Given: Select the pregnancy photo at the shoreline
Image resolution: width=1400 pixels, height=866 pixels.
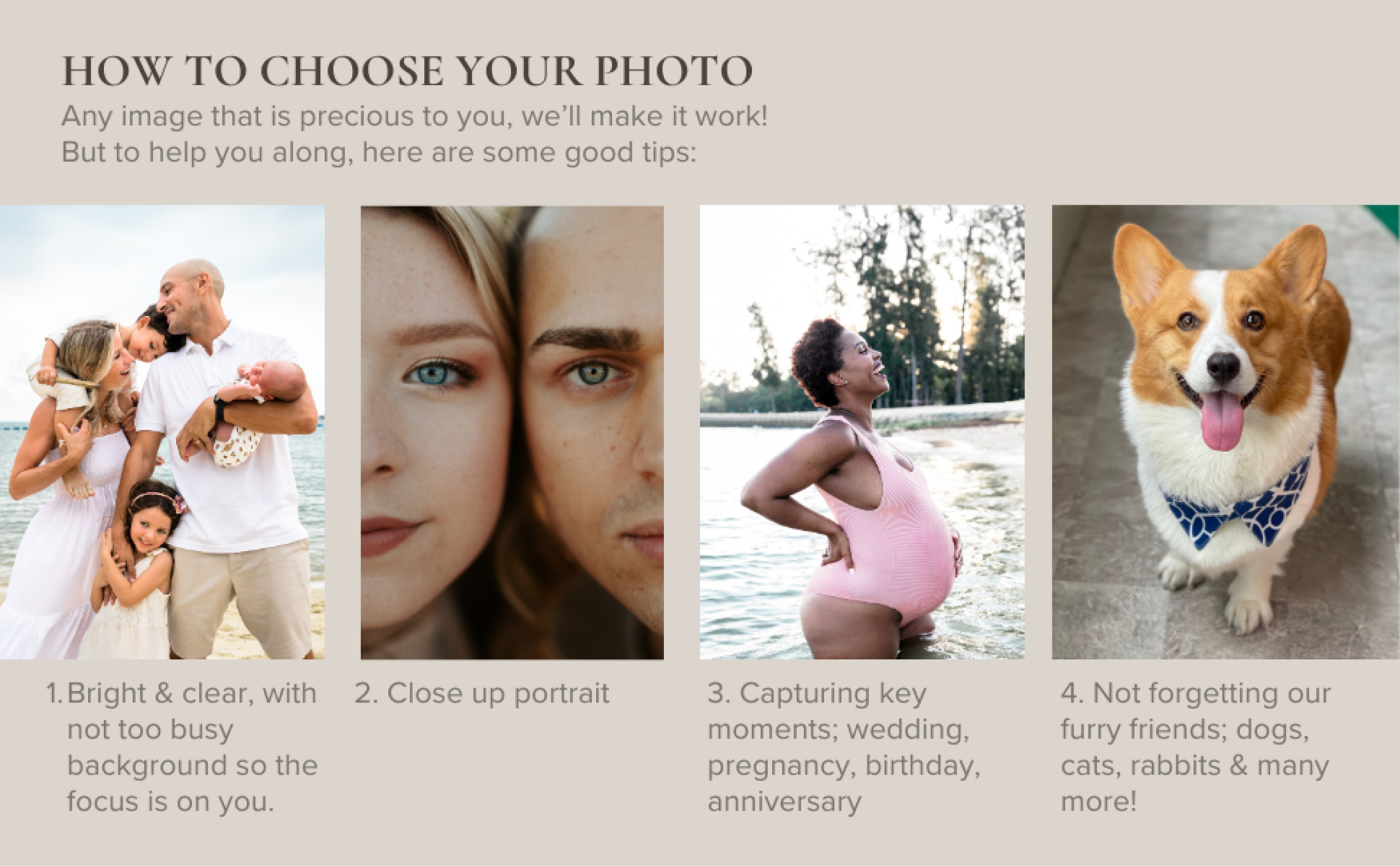Looking at the screenshot, I should tap(861, 432).
